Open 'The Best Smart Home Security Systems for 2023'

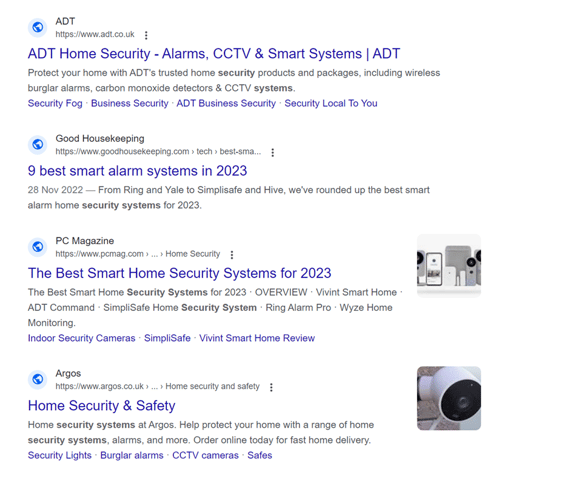pos(180,273)
